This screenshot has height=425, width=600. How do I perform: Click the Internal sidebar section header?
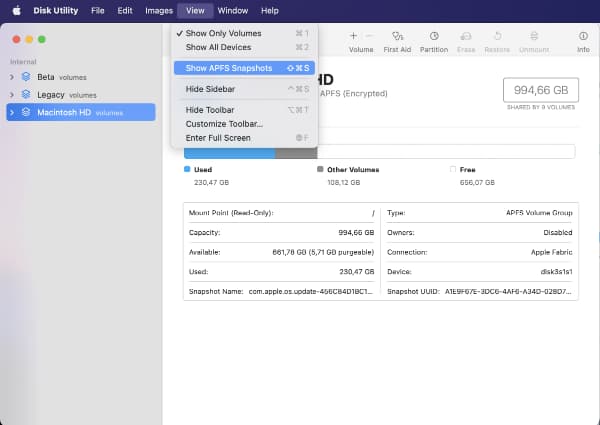tap(23, 62)
